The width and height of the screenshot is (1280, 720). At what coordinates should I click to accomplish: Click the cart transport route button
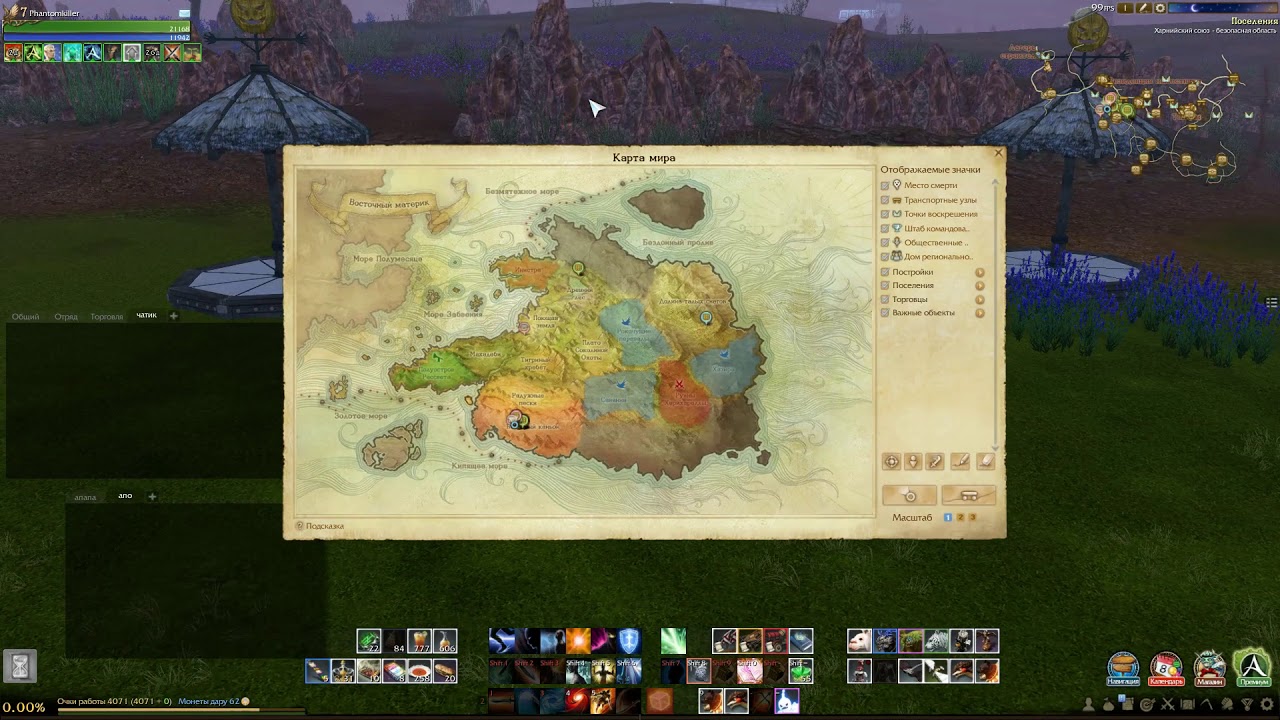click(x=969, y=495)
